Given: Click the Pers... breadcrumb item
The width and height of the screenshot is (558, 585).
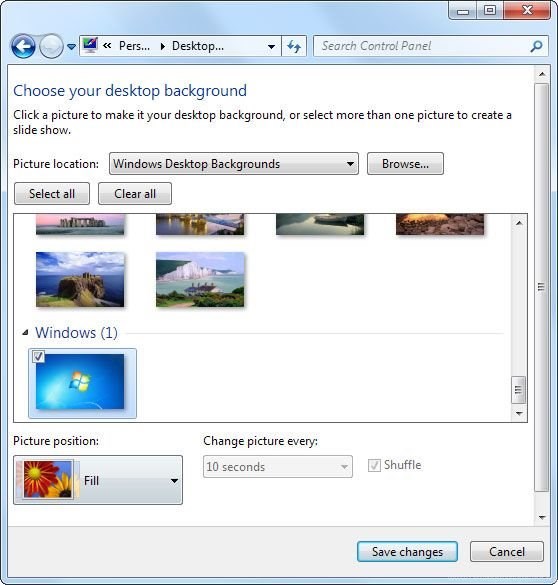Looking at the screenshot, I should (134, 46).
